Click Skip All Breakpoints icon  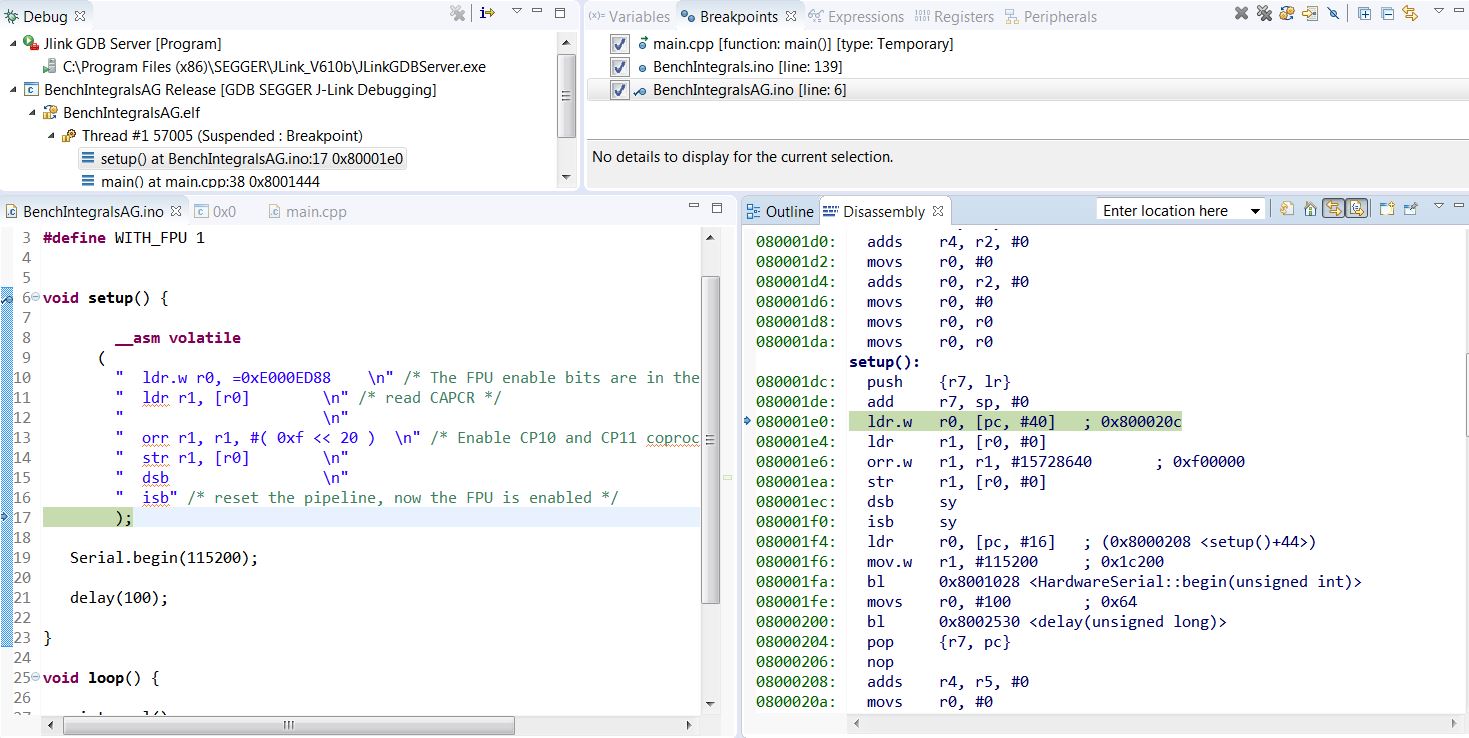coord(1334,14)
